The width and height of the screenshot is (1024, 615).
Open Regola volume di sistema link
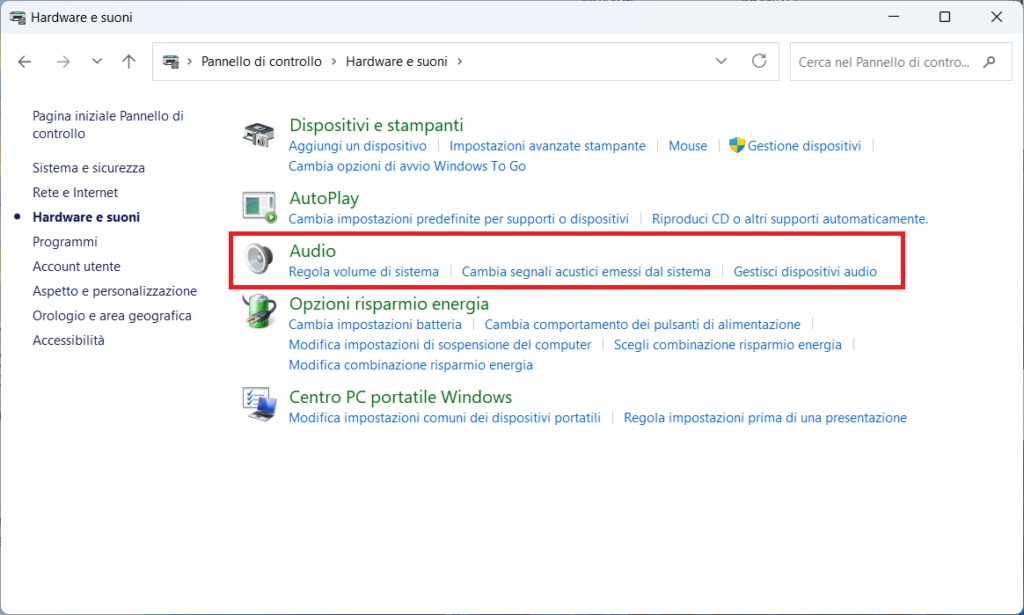[363, 272]
